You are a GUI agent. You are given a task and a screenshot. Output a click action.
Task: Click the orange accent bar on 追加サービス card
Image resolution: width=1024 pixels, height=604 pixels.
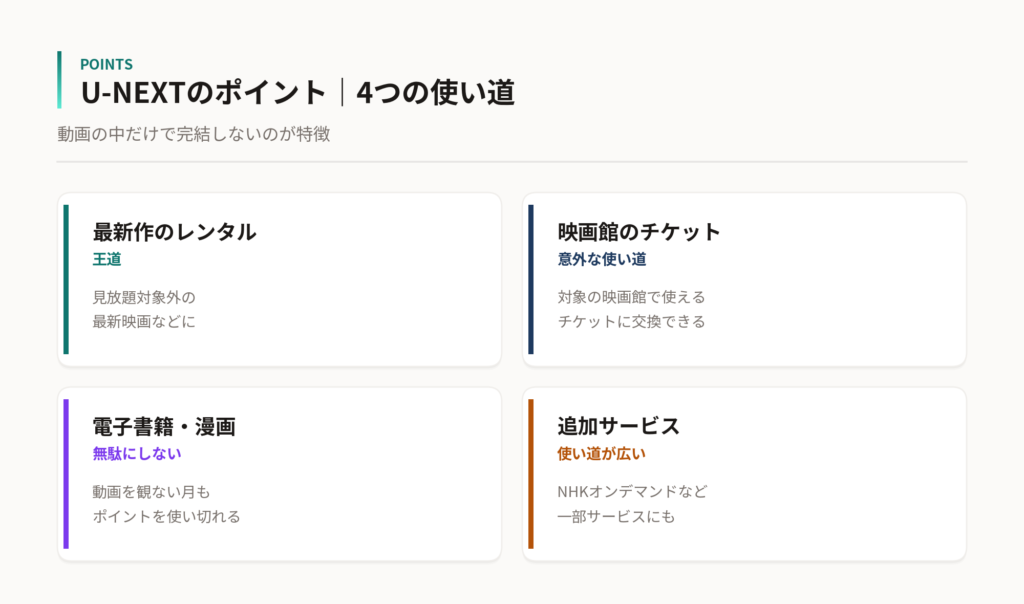pyautogui.click(x=531, y=474)
